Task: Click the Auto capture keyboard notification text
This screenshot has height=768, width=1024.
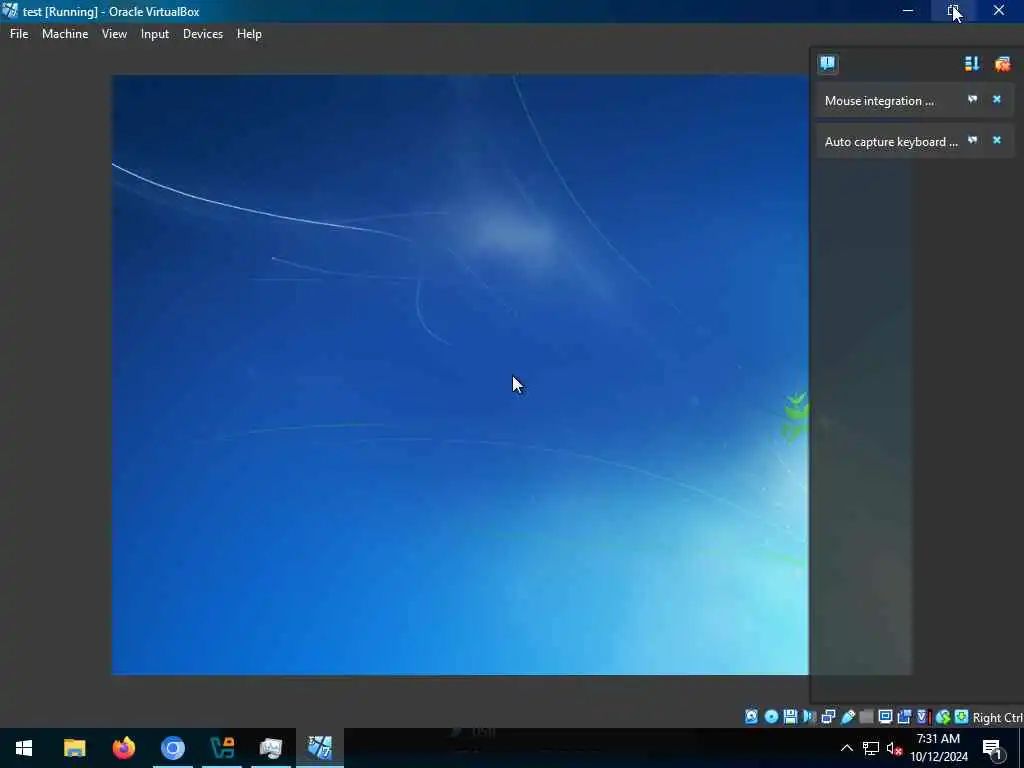Action: pyautogui.click(x=891, y=142)
